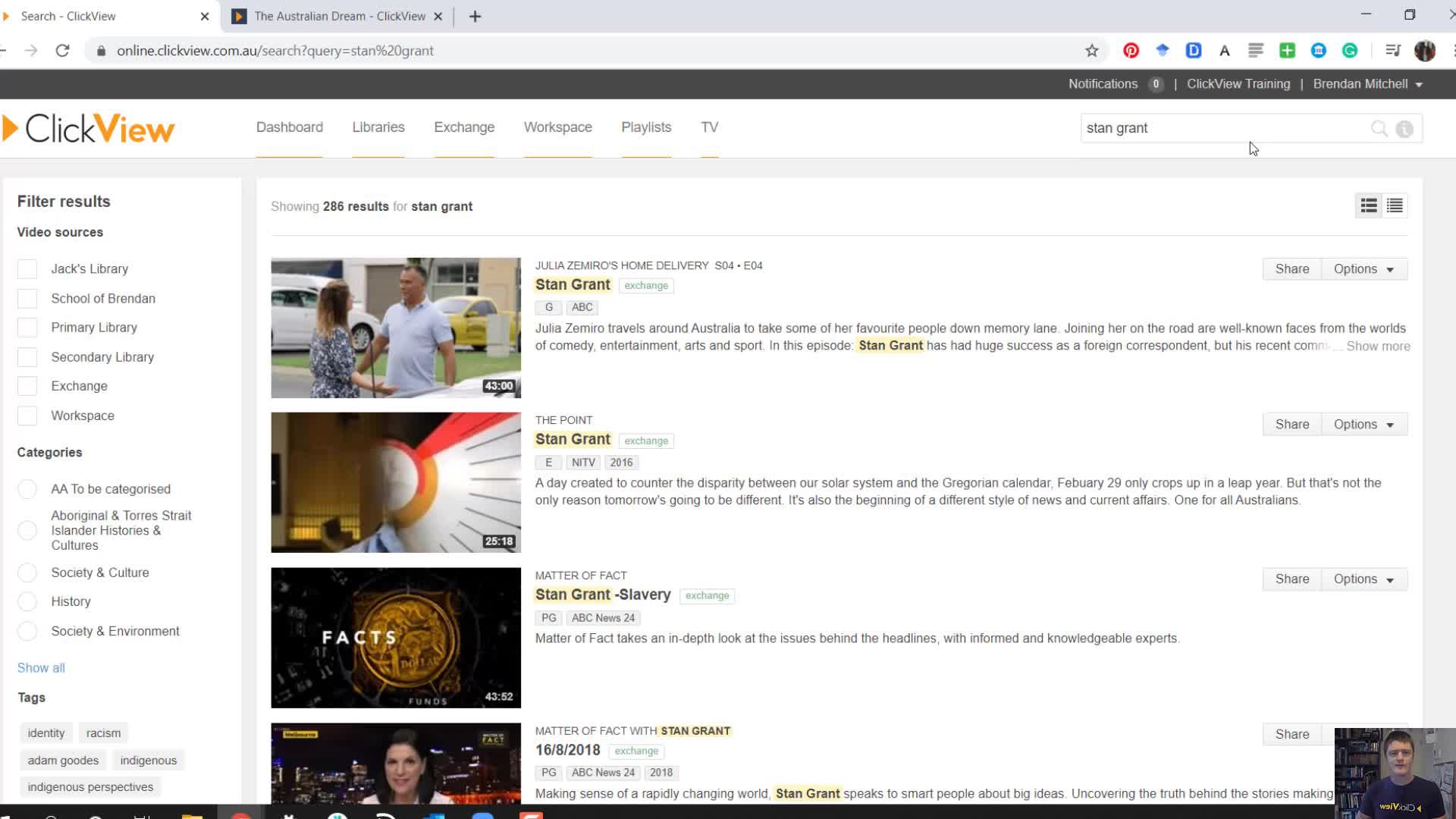Open Options dropdown for Julia Zemiro result
This screenshot has height=819, width=1456.
click(x=1364, y=269)
